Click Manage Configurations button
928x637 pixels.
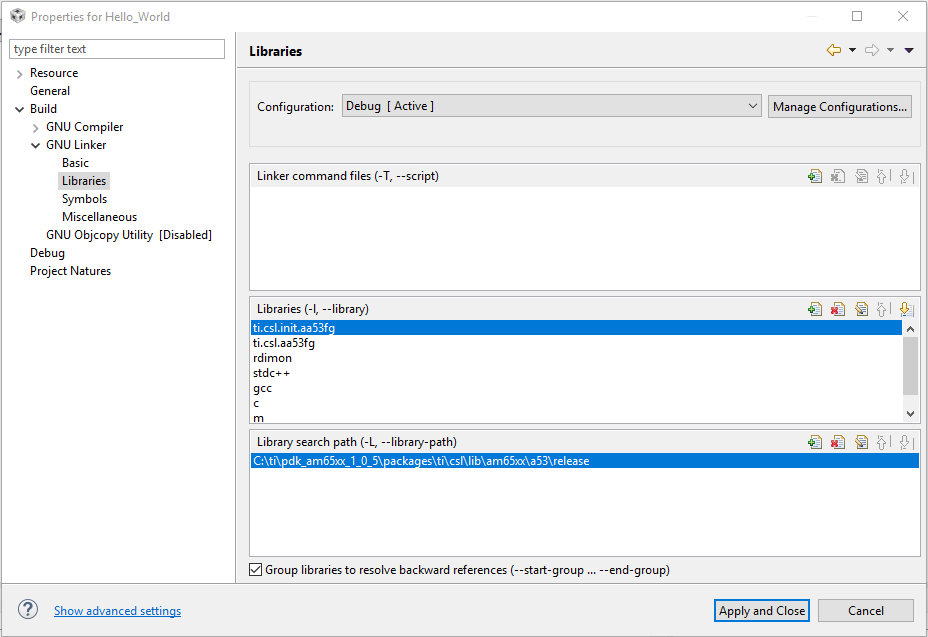click(839, 107)
